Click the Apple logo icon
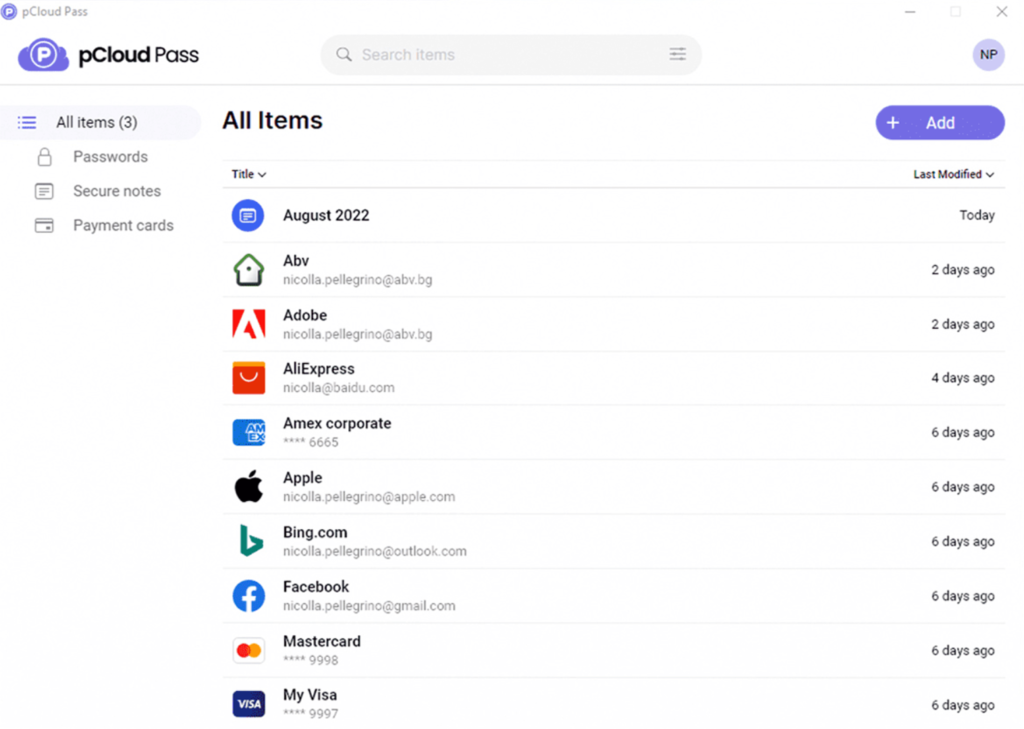This screenshot has width=1024, height=729. click(248, 487)
